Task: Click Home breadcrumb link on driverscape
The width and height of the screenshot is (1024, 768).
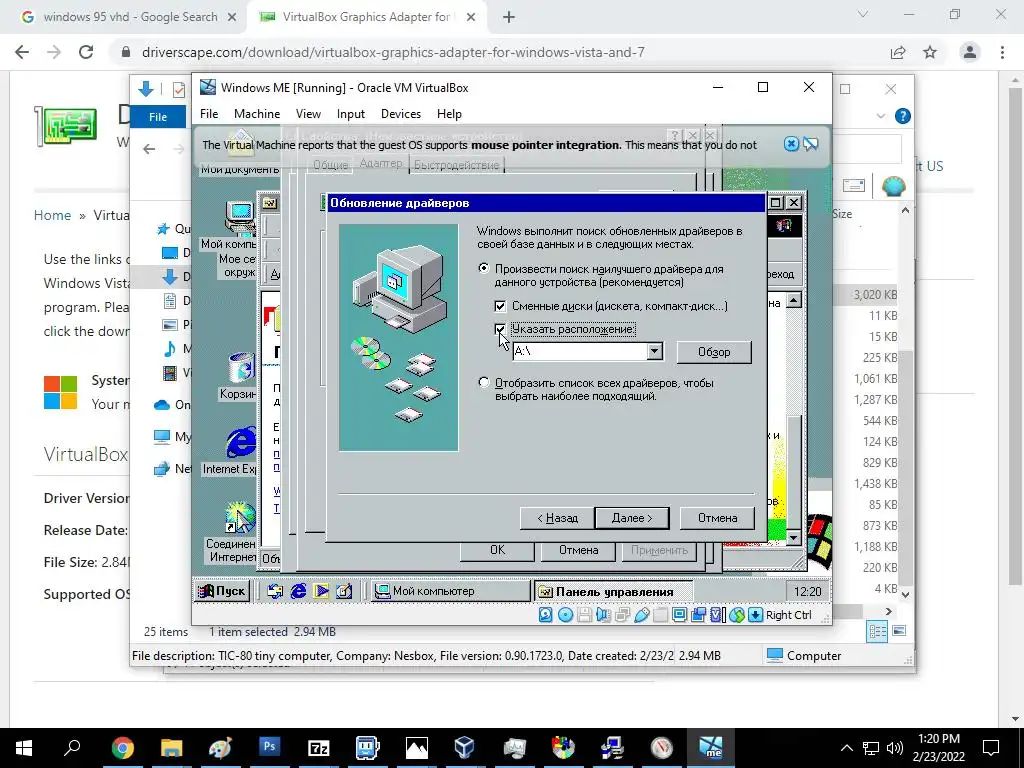Action: point(52,216)
